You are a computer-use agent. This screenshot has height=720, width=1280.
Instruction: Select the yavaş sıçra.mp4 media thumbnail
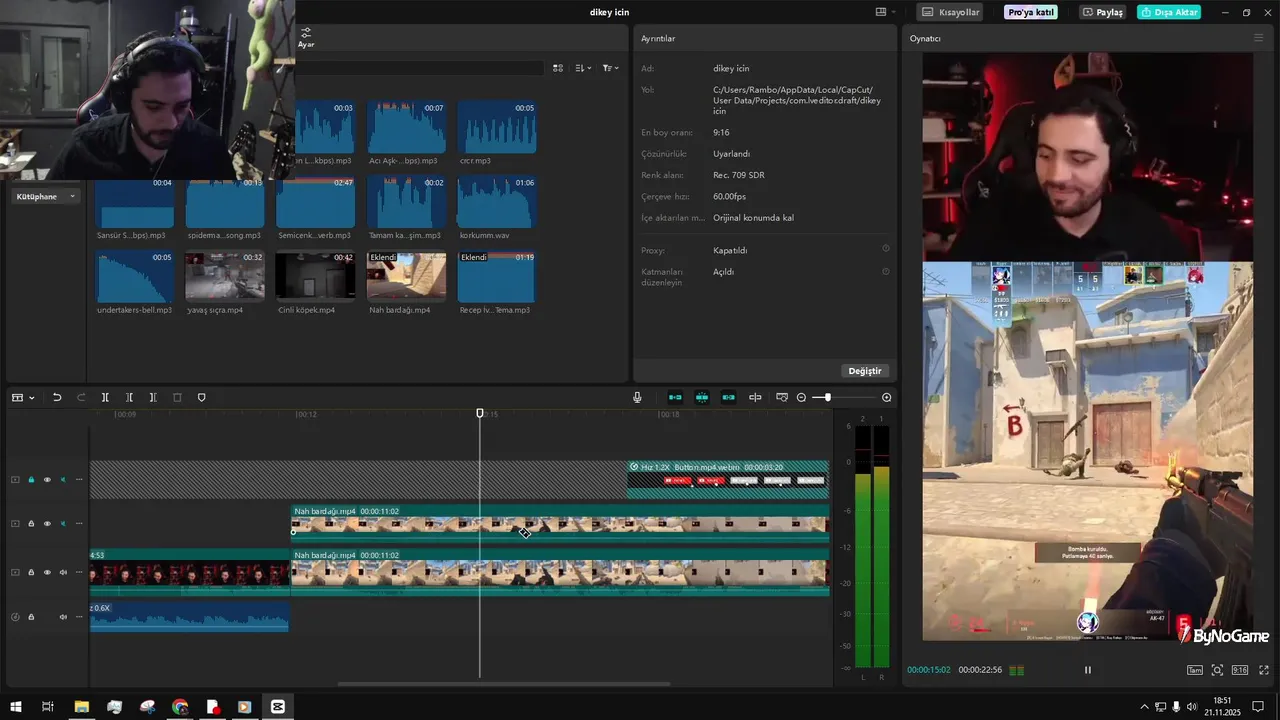(225, 276)
